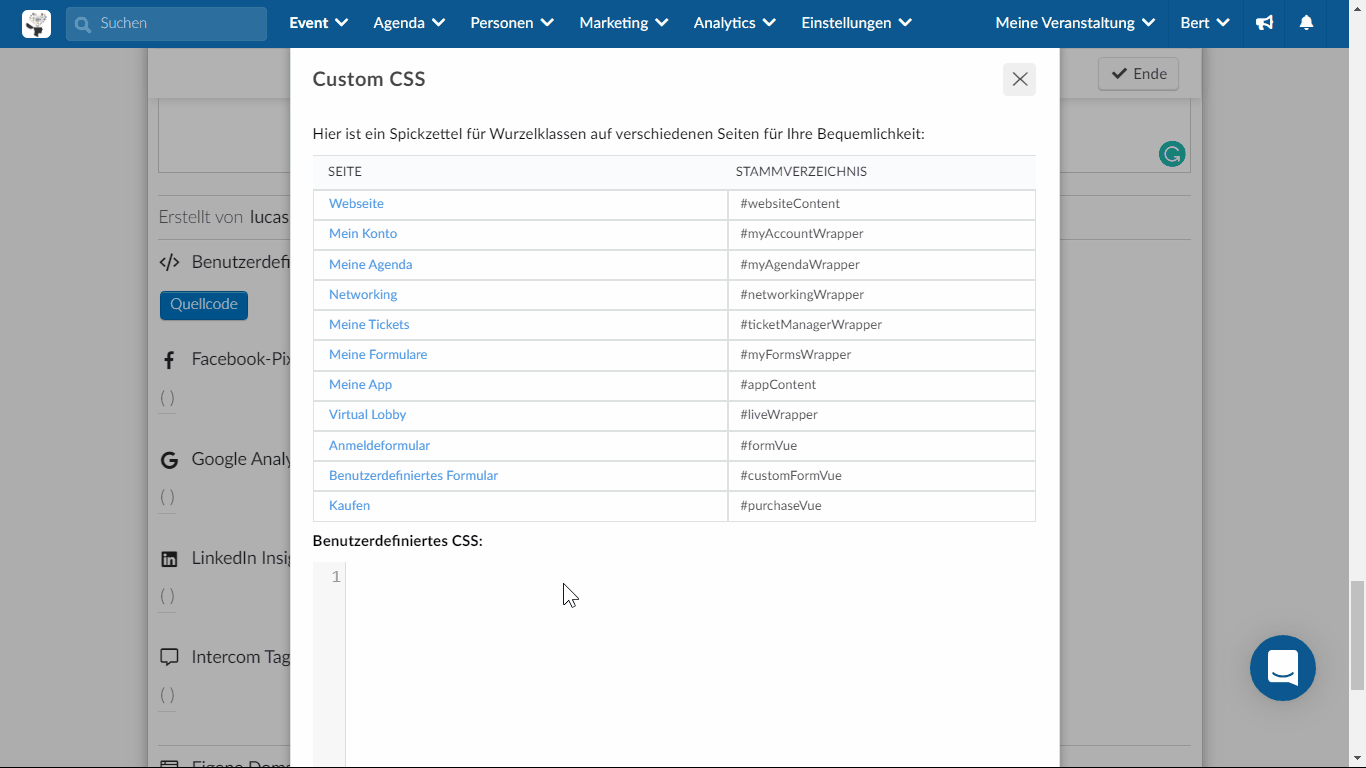This screenshot has height=768, width=1366.
Task: Click the STAMMVERZEICHNIS column header
Action: tap(801, 172)
